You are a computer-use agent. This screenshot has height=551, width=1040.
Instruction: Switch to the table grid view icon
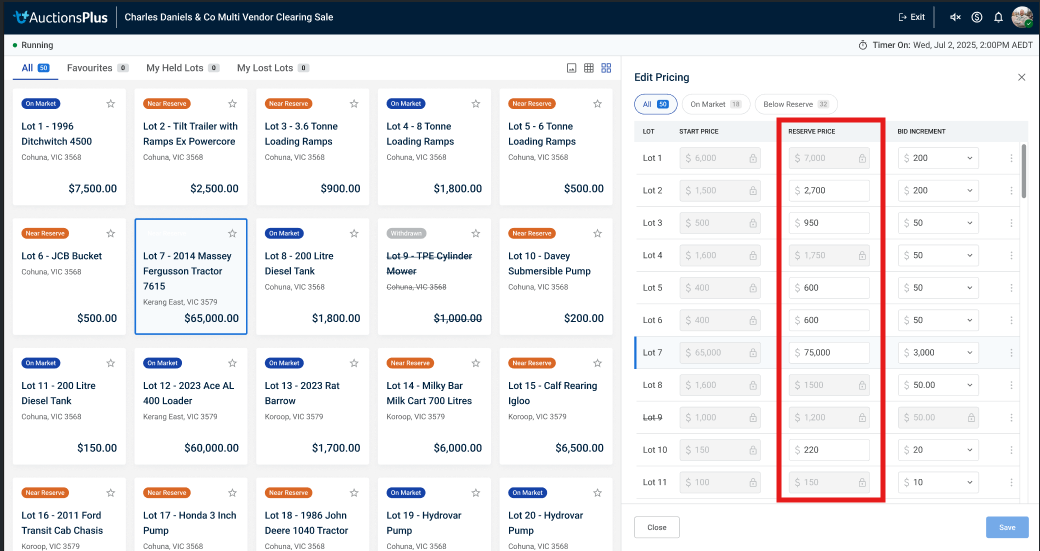(589, 68)
